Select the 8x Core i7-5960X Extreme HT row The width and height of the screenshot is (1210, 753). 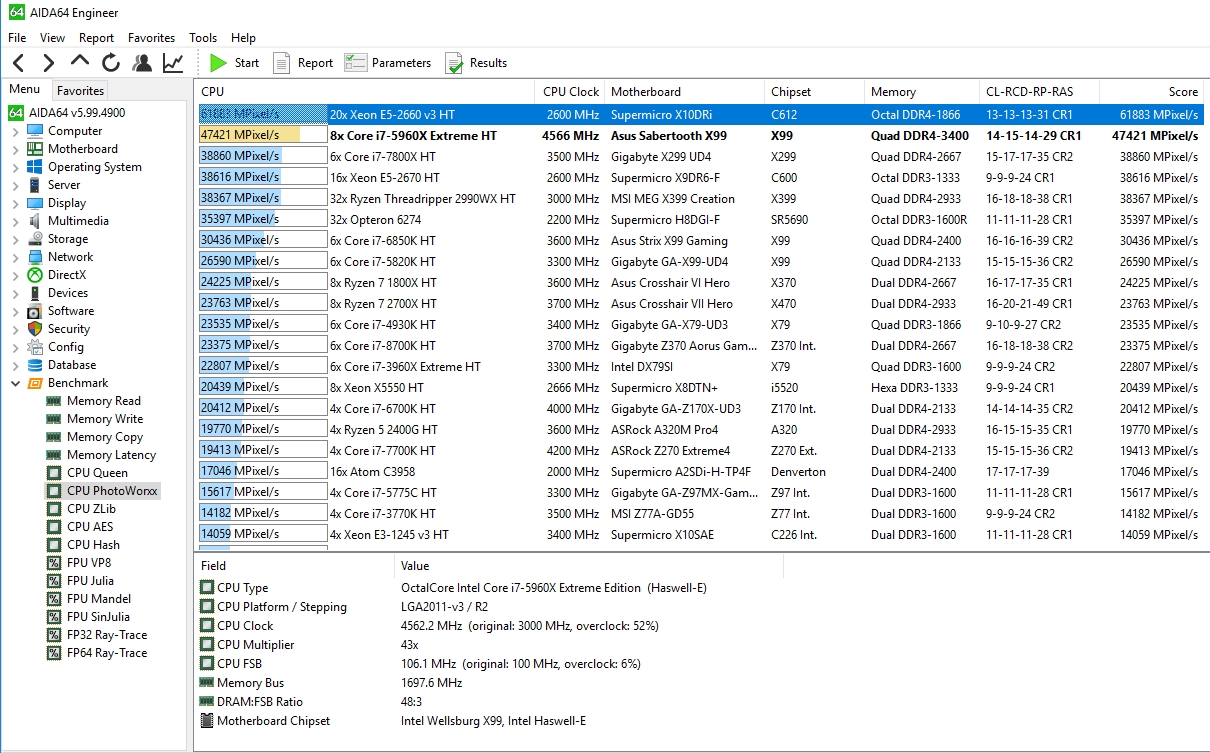pos(702,135)
